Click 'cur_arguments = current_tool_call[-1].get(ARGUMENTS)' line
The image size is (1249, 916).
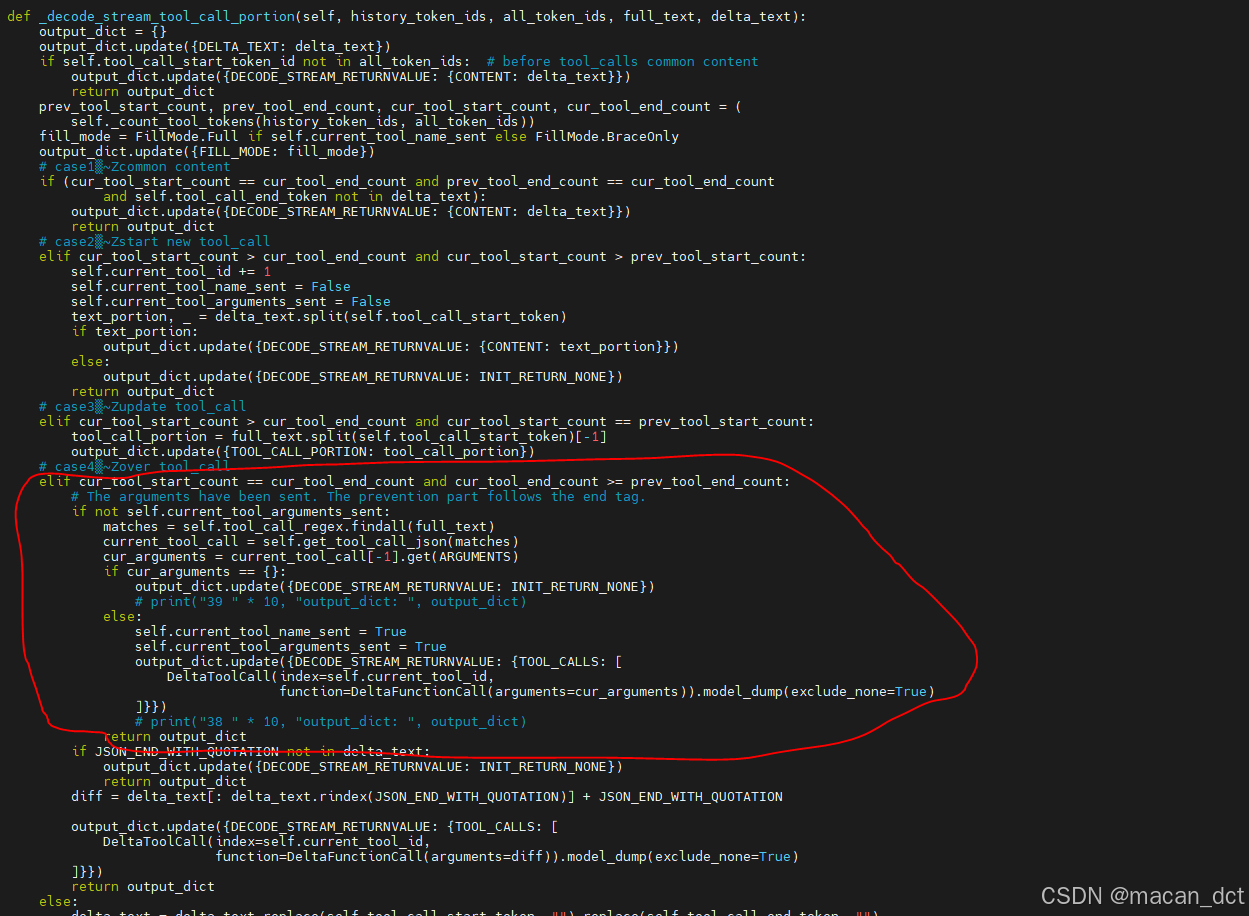(x=311, y=556)
